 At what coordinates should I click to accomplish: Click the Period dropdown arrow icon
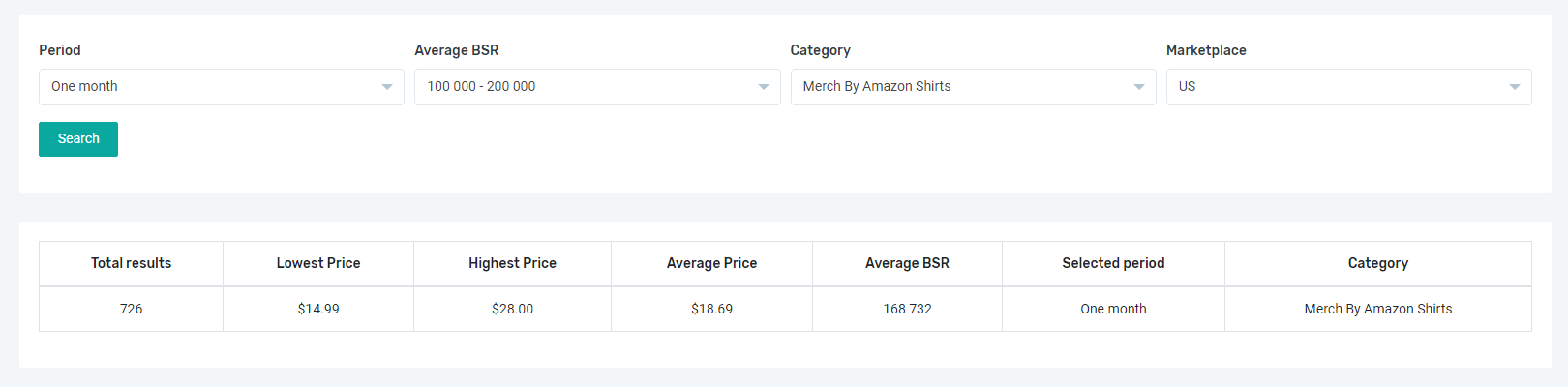coord(387,87)
